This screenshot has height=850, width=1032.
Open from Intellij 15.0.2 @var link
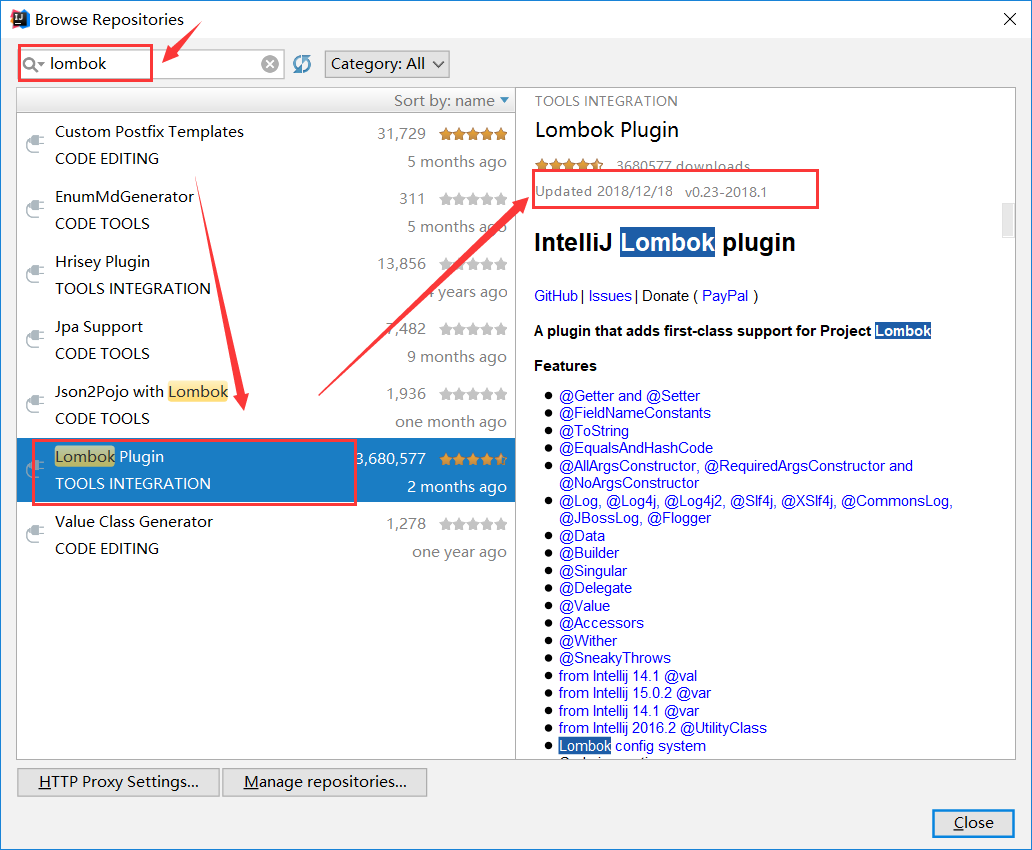(634, 693)
